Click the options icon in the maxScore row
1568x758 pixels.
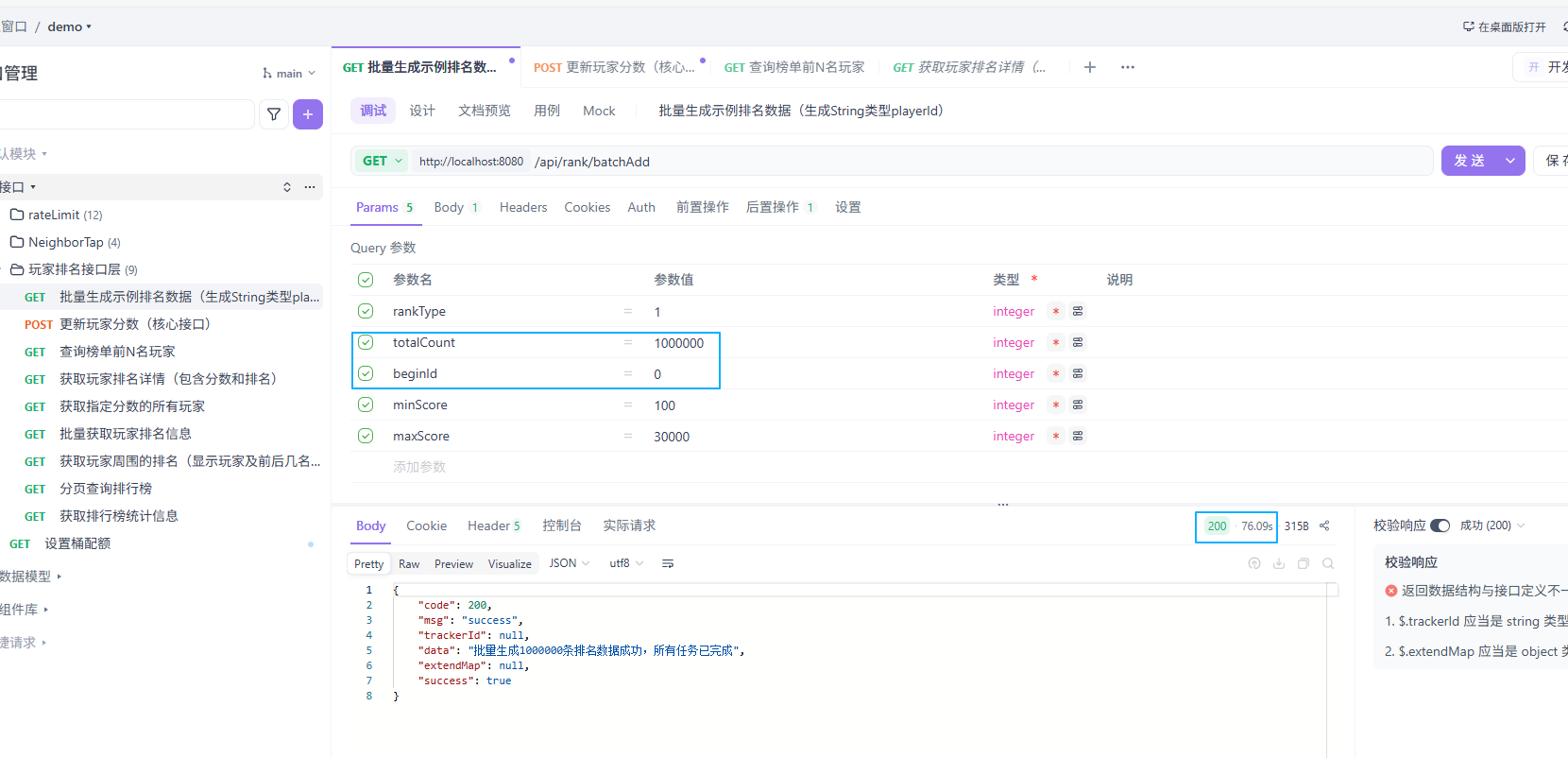[x=1078, y=436]
